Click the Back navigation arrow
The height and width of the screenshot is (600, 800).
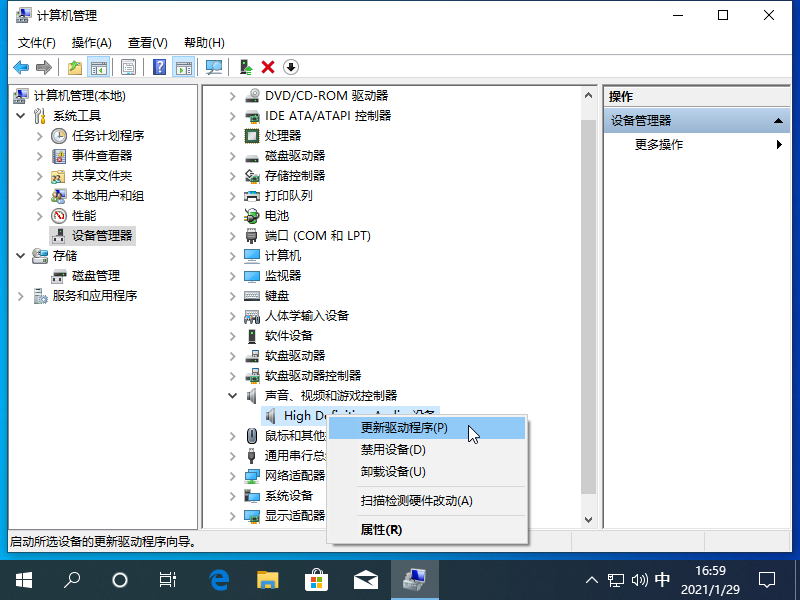click(22, 66)
